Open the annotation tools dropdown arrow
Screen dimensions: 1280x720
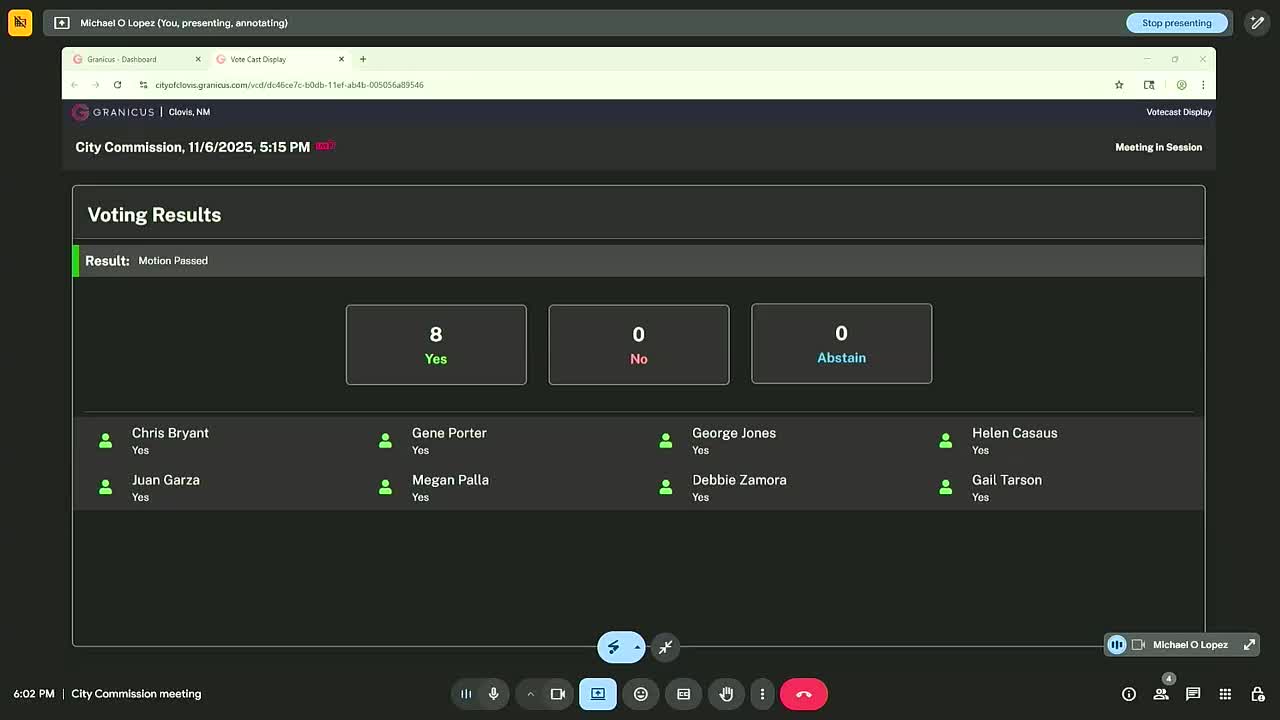(637, 647)
